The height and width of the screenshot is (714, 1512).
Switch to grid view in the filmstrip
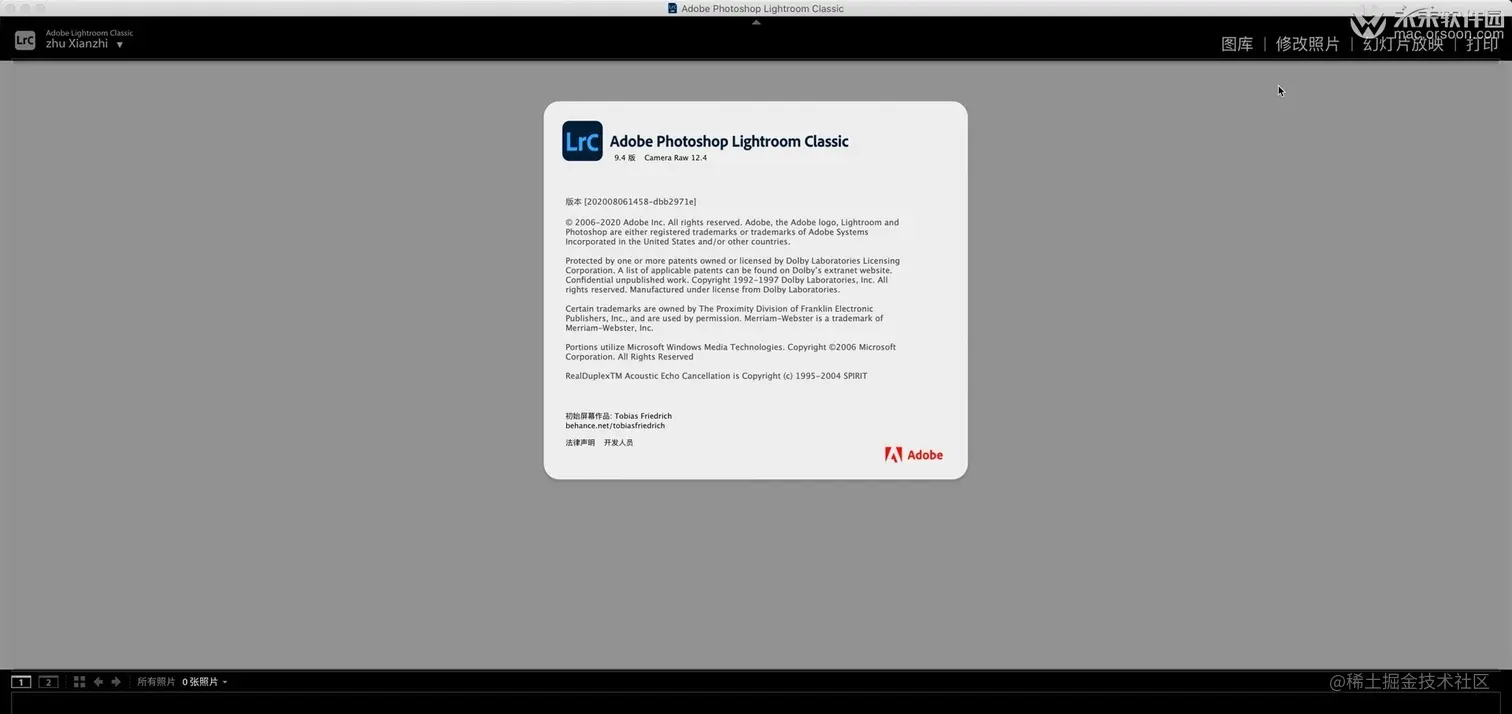pos(79,682)
